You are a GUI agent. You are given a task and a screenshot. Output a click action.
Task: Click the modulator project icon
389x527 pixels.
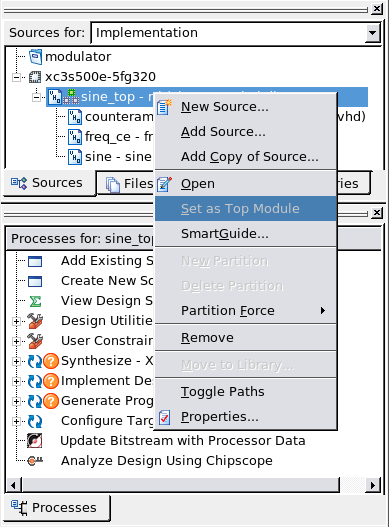tap(35, 56)
